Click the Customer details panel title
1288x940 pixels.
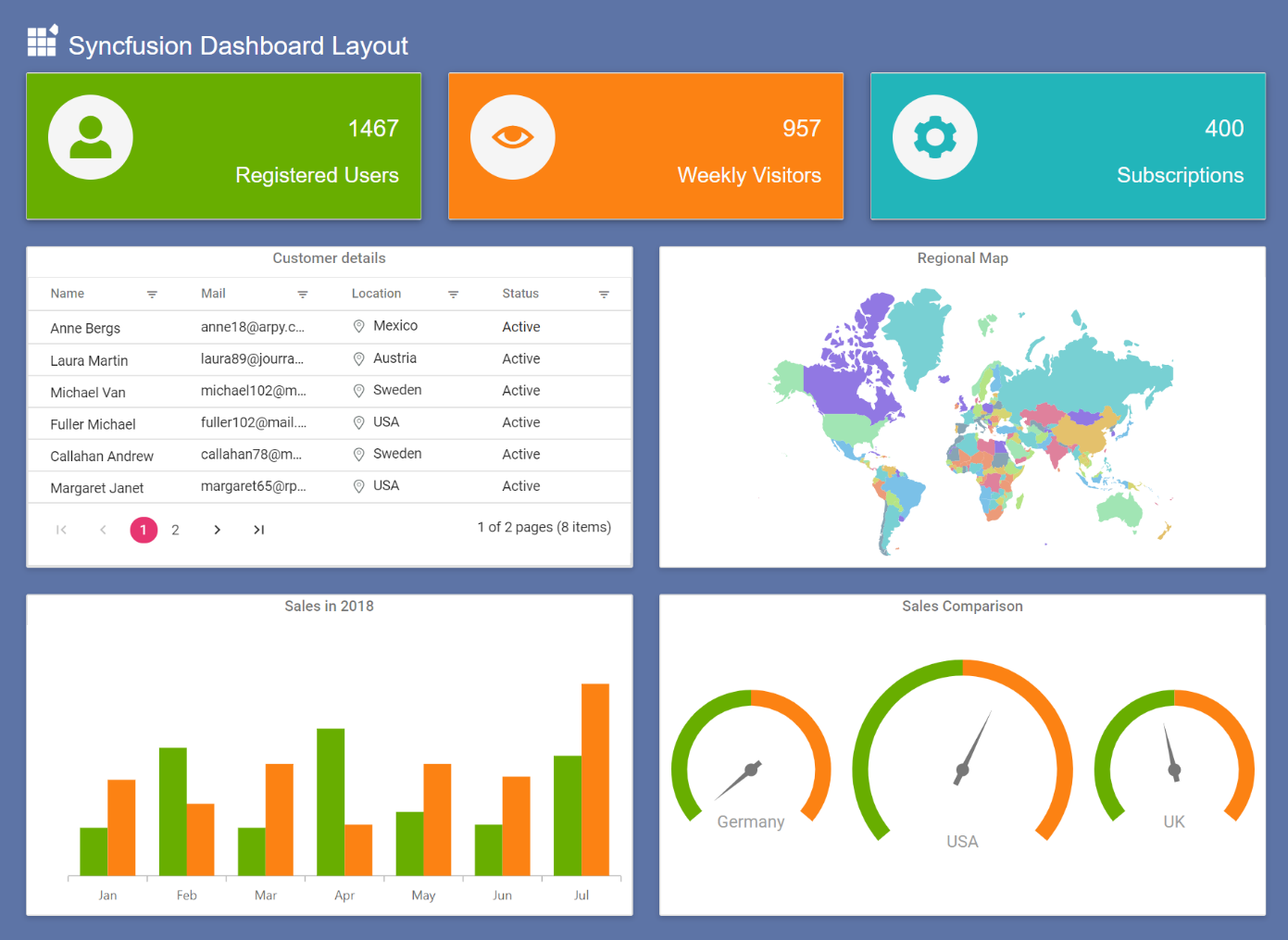tap(329, 258)
